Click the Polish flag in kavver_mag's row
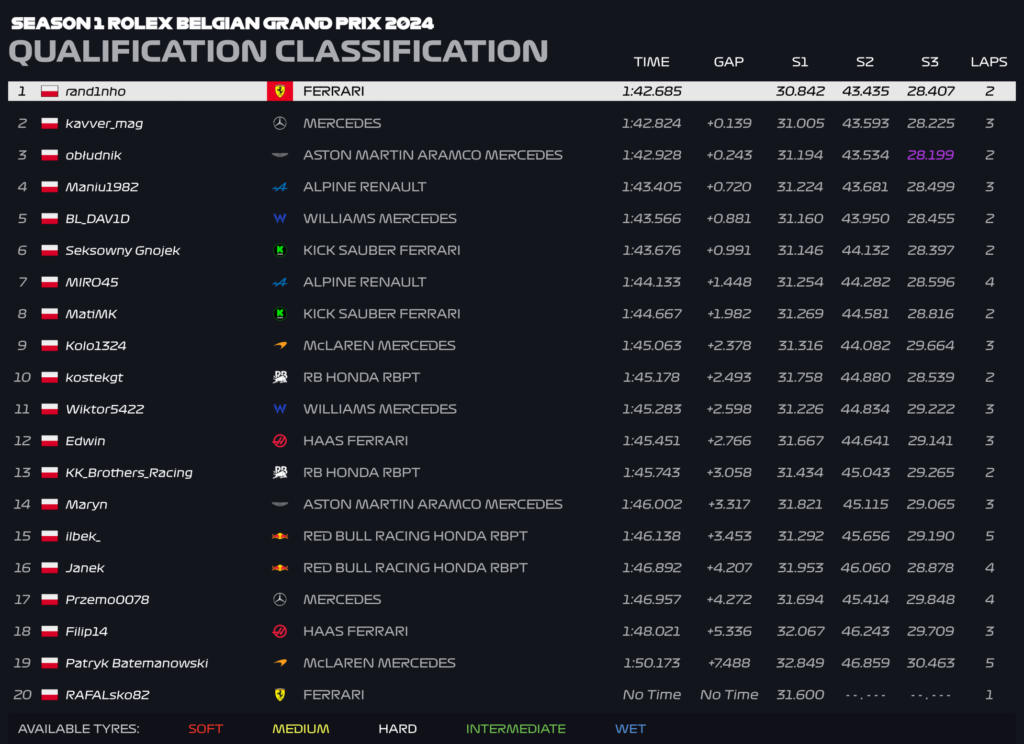The image size is (1024, 744). (50, 123)
